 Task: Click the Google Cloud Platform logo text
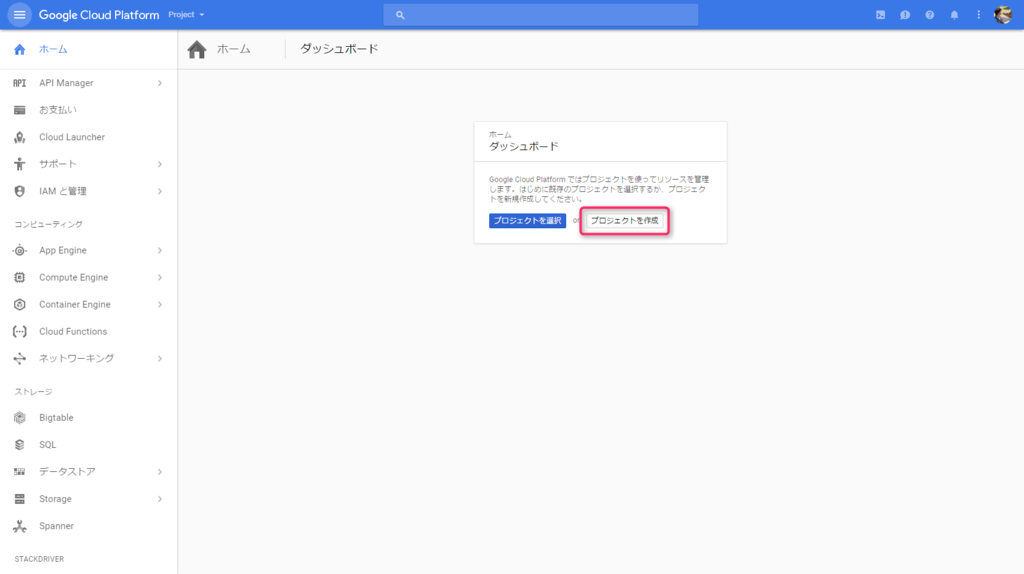(99, 14)
